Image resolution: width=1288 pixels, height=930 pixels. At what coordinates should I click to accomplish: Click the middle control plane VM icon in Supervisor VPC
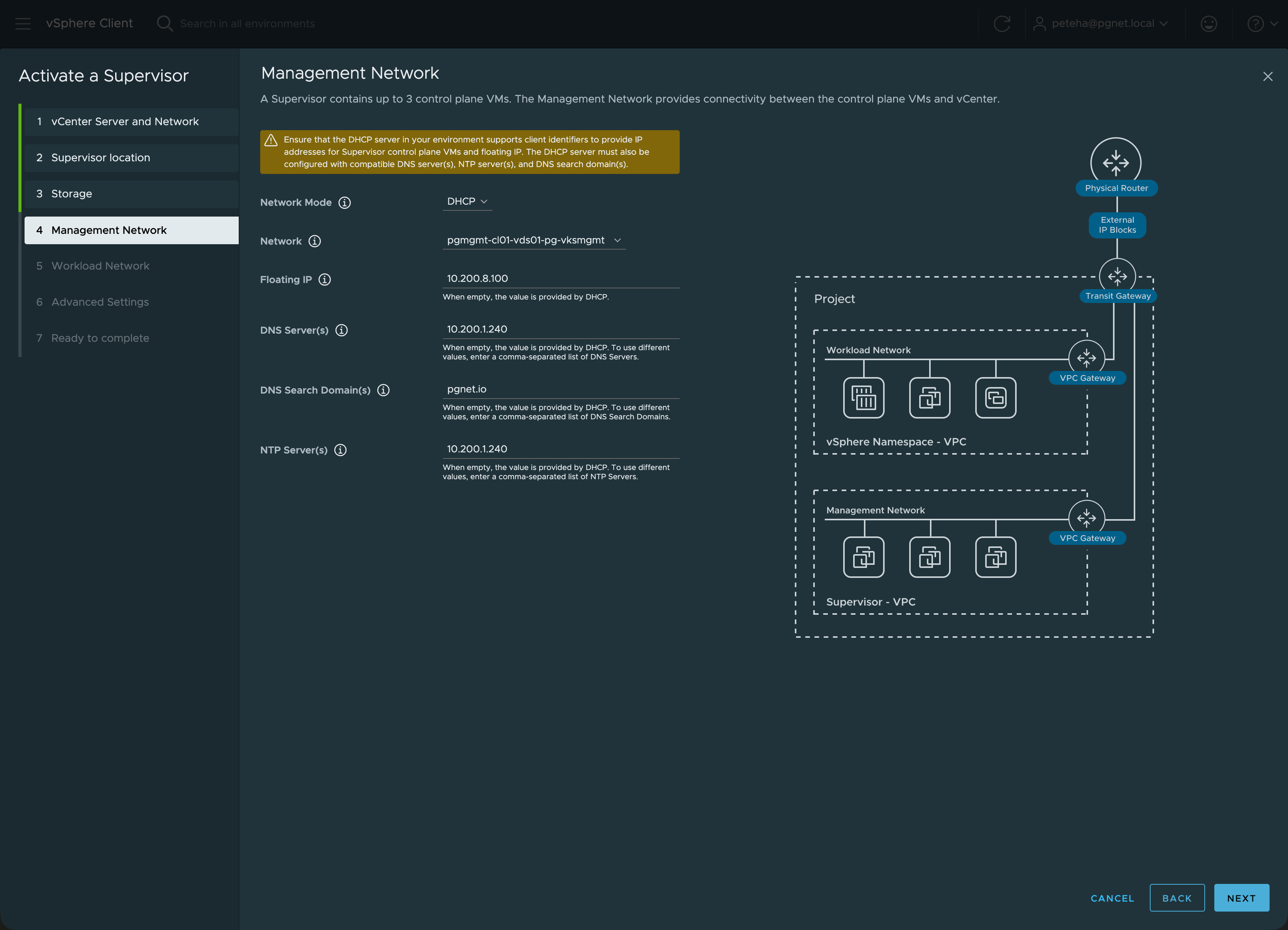930,557
